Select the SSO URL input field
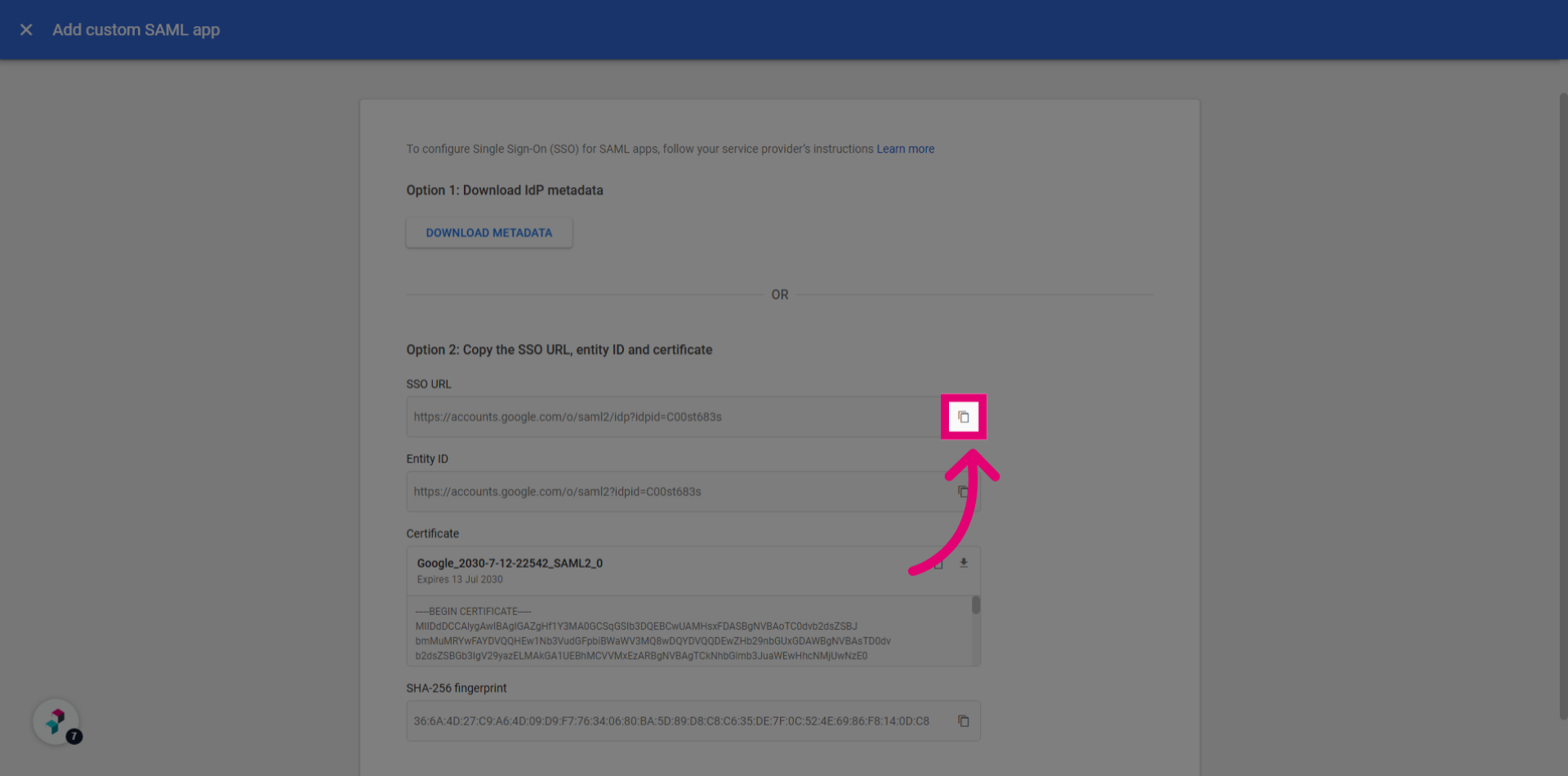 pyautogui.click(x=693, y=417)
